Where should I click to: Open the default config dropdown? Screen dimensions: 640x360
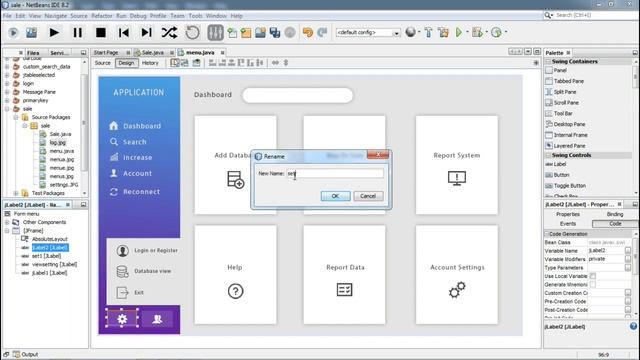(368, 33)
